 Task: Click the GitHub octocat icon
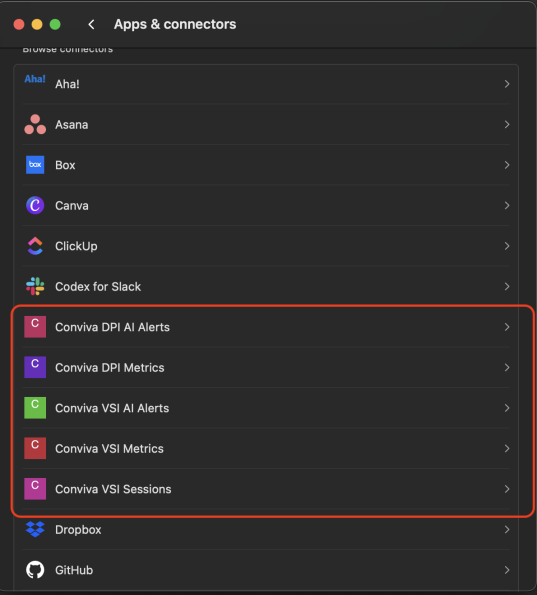pyautogui.click(x=35, y=570)
